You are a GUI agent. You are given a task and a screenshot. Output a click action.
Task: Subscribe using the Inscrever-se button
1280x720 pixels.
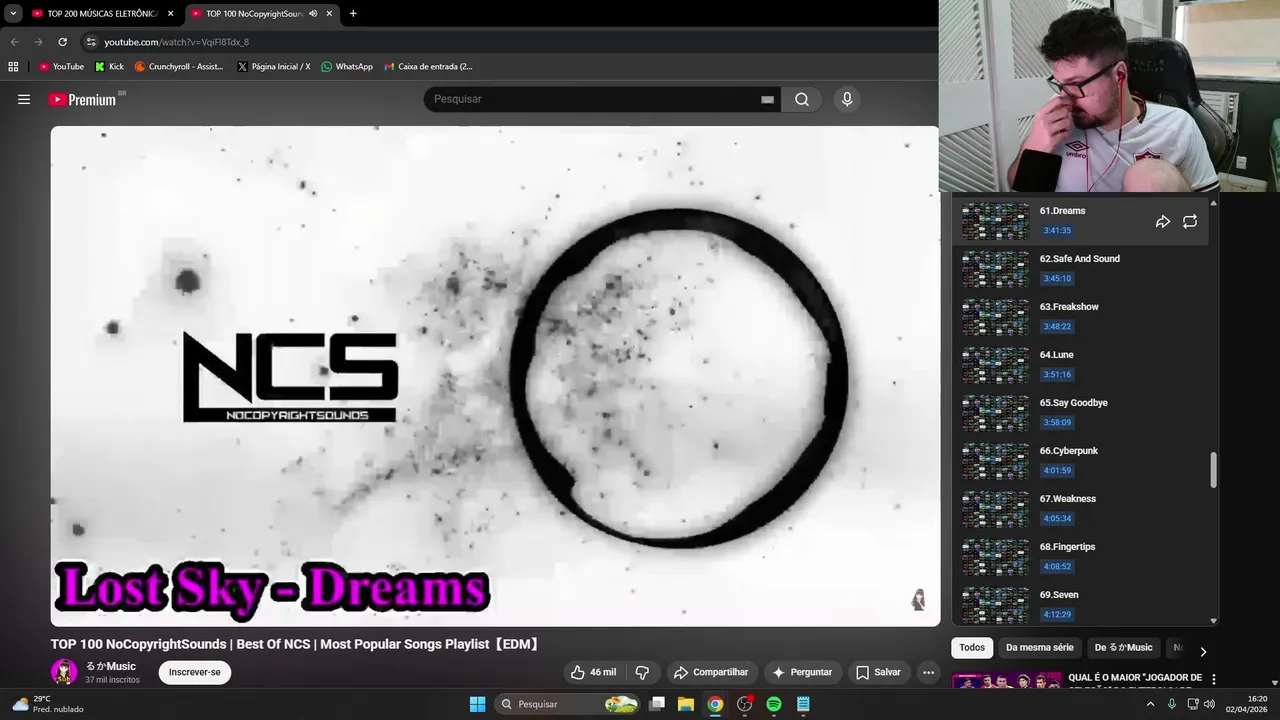195,672
